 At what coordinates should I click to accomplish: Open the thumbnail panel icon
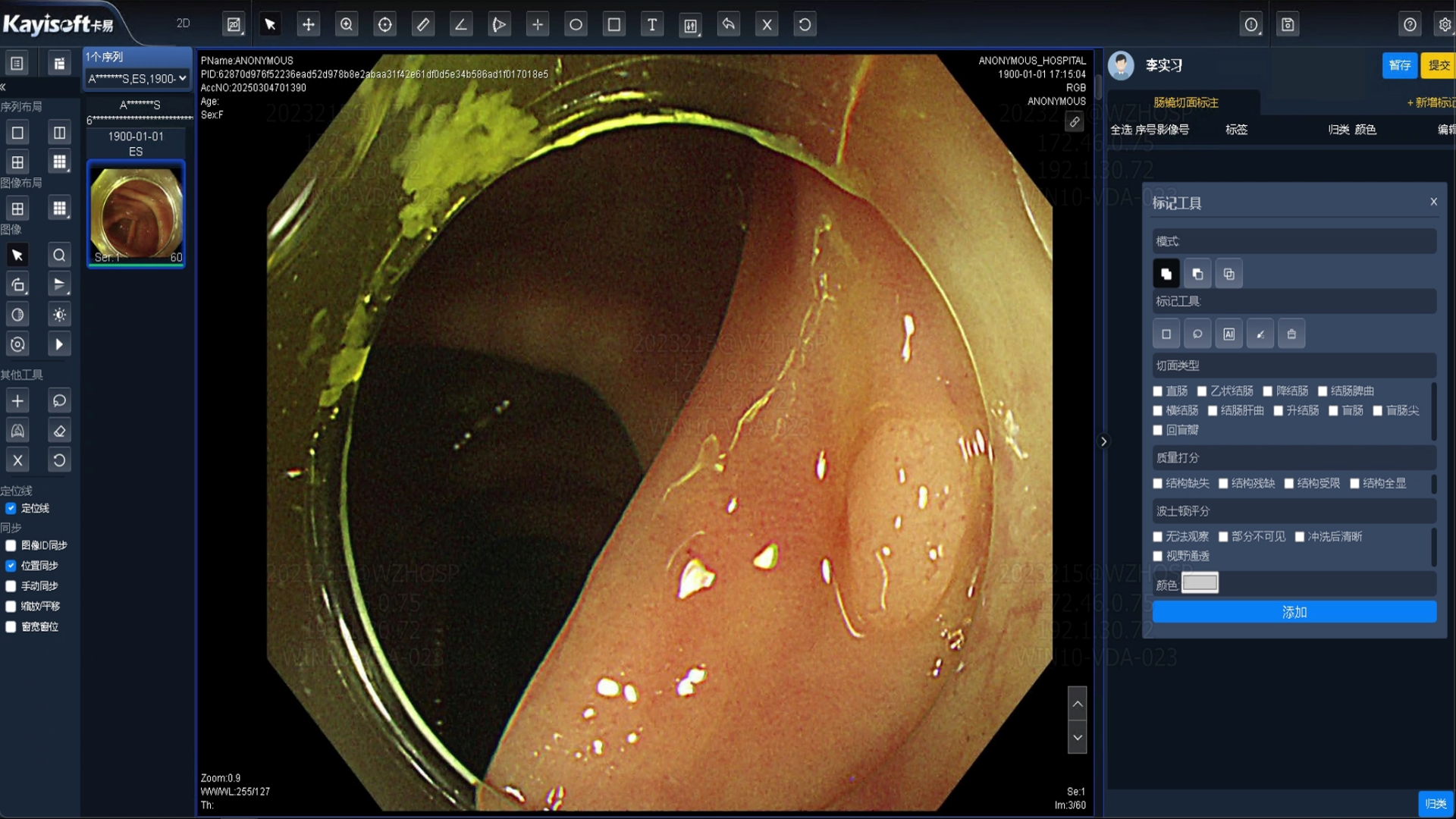point(59,64)
